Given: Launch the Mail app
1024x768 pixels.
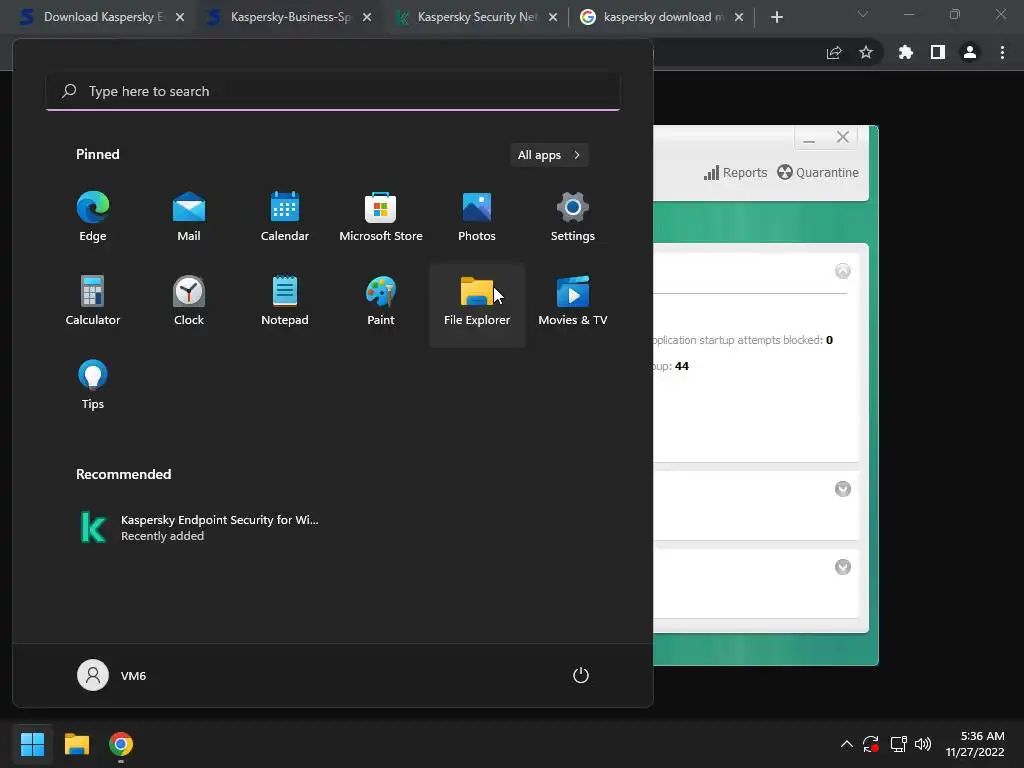Looking at the screenshot, I should coord(189,217).
